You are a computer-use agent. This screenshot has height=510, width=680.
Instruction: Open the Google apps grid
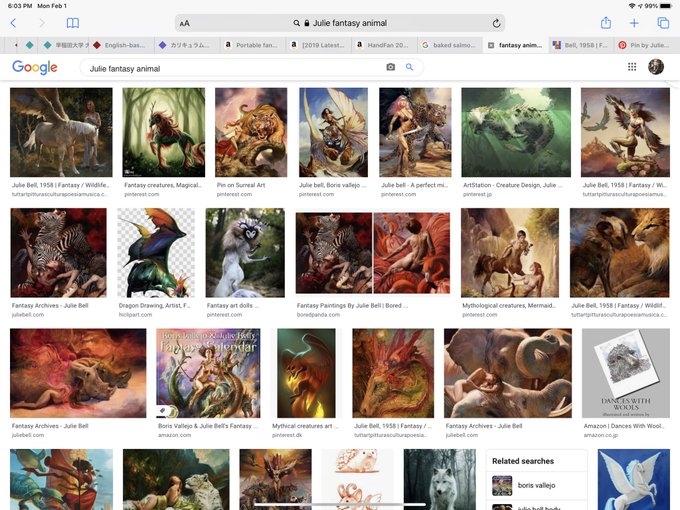(x=632, y=67)
